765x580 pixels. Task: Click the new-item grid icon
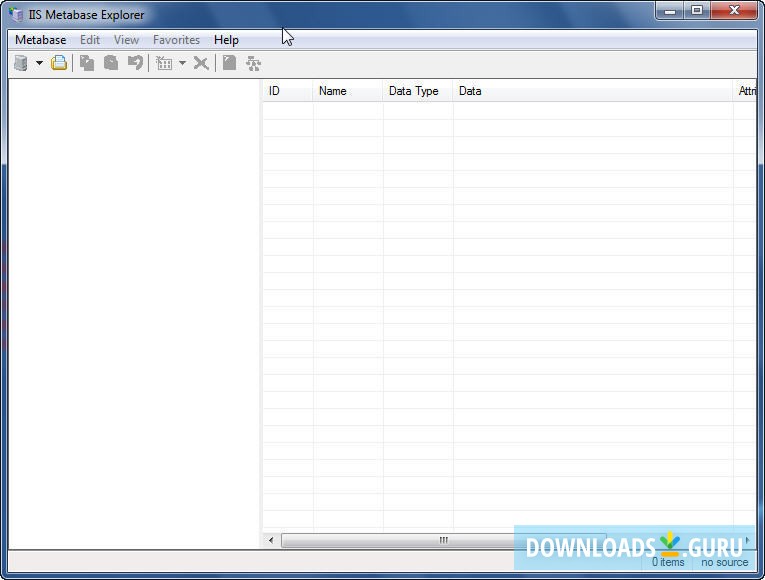click(164, 63)
